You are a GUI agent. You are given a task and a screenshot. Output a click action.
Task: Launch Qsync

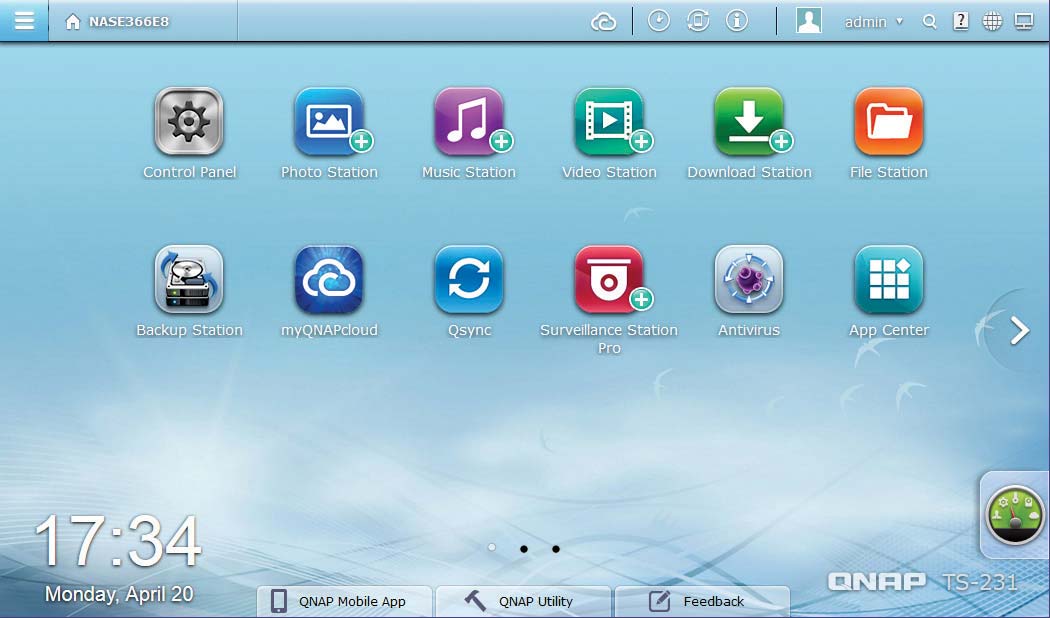coord(469,280)
